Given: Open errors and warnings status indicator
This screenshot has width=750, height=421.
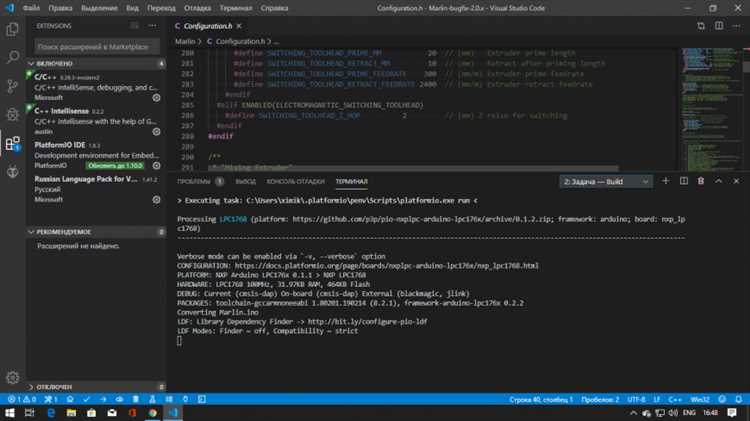Looking at the screenshot, I should [22, 399].
